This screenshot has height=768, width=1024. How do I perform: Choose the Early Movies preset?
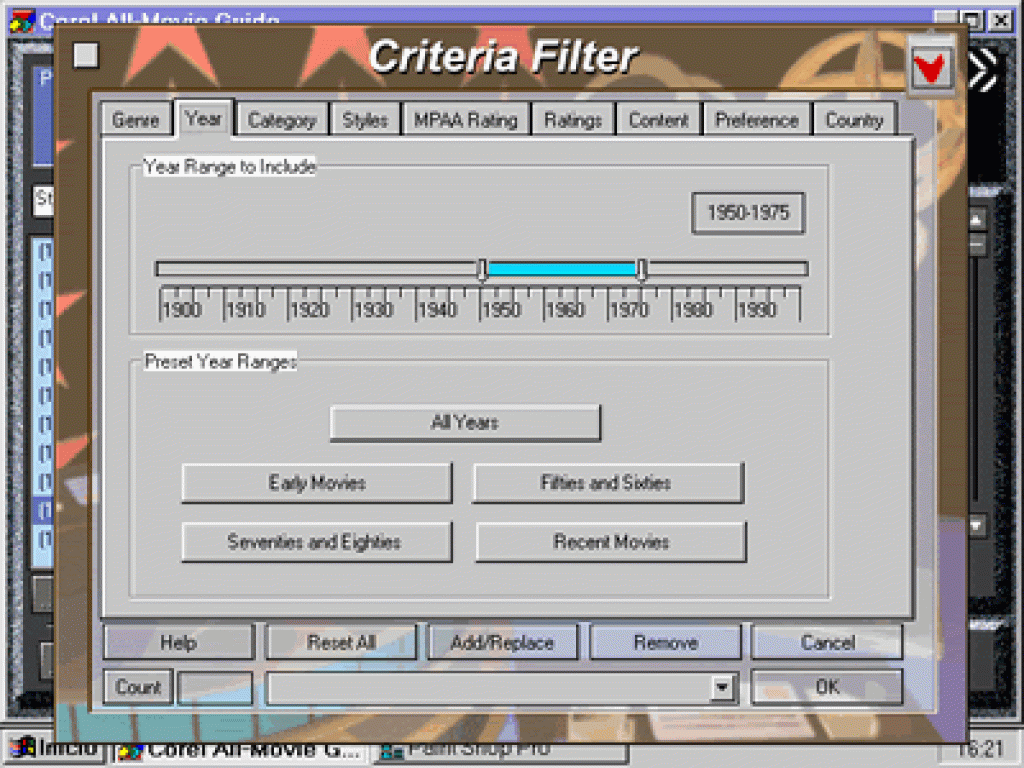[x=316, y=483]
